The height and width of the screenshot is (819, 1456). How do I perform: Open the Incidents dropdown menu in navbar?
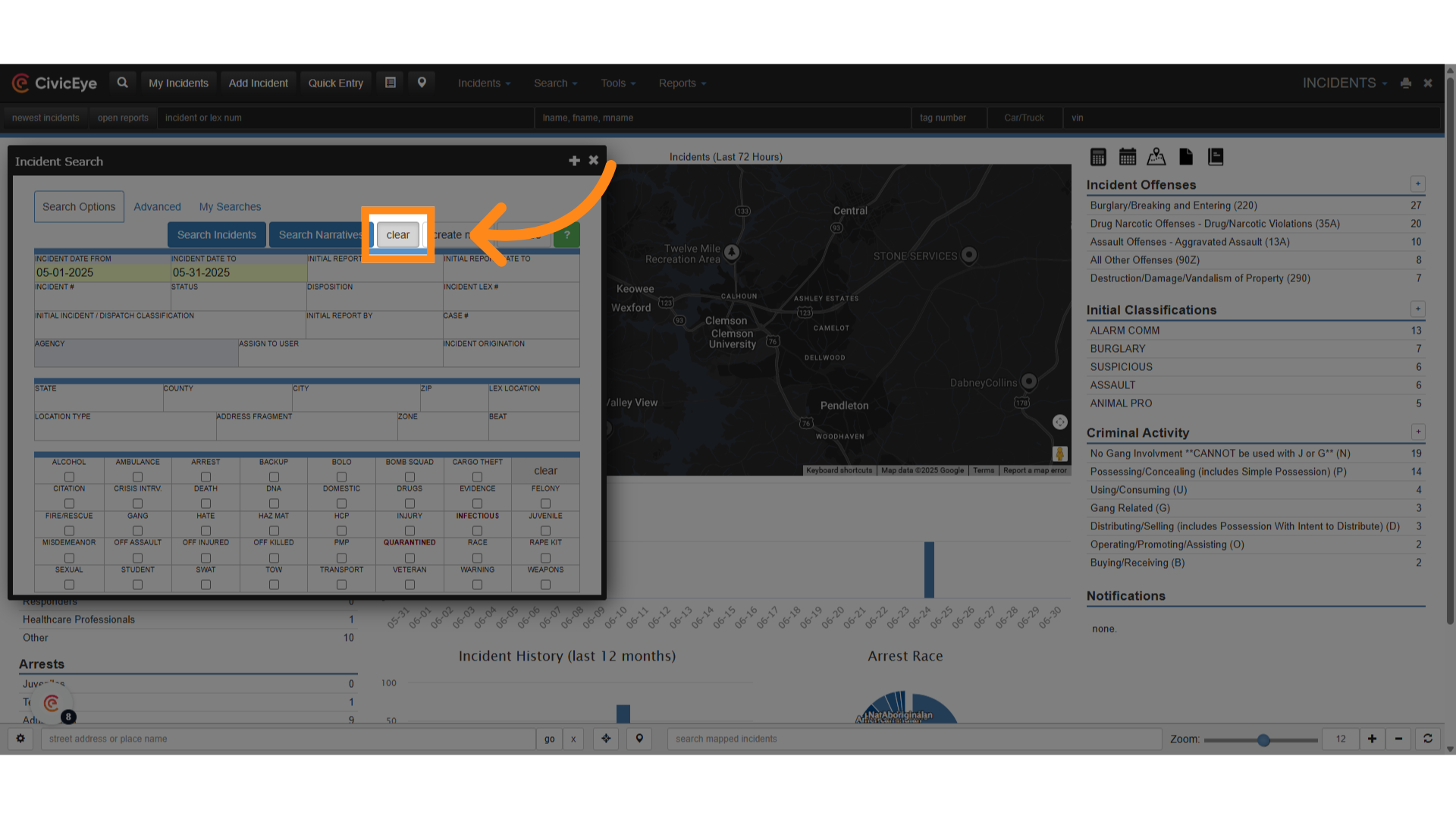point(484,83)
